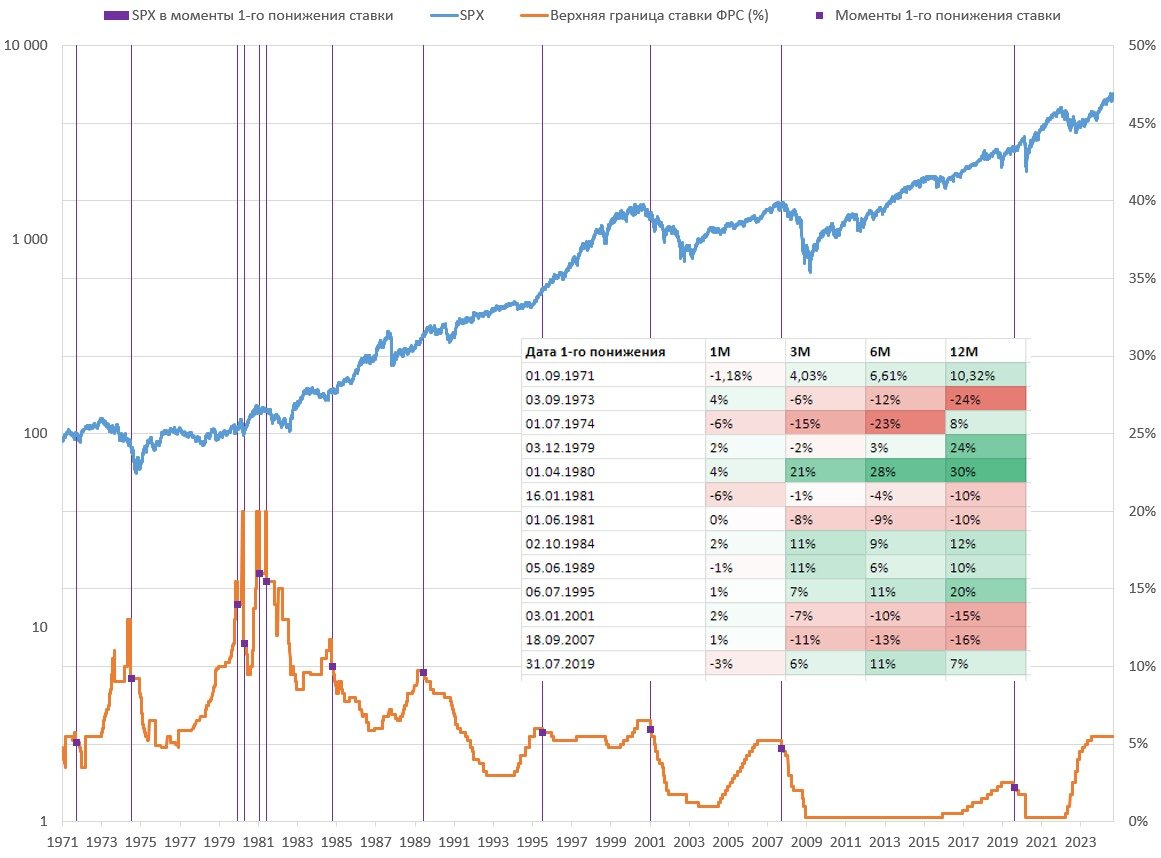Click the 2023 label on the year axis
The width and height of the screenshot is (1161, 858).
pos(1080,842)
